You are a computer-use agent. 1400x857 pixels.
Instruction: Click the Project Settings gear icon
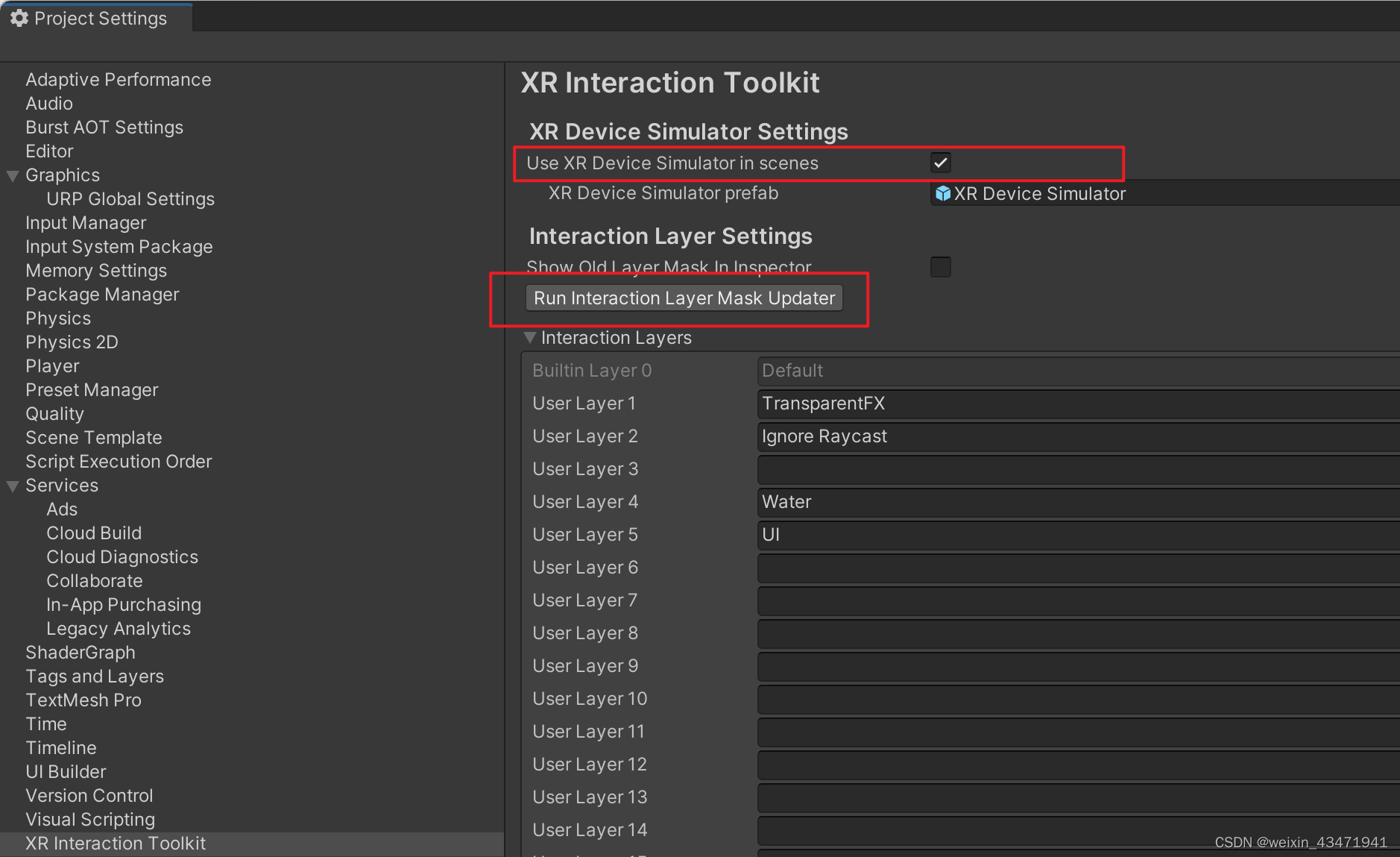(19, 18)
